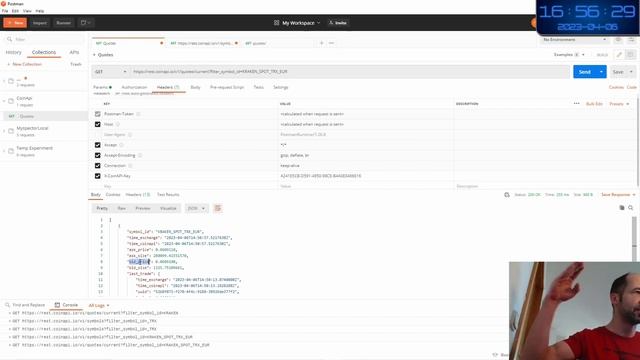
Task: Send the request
Action: coord(584,72)
